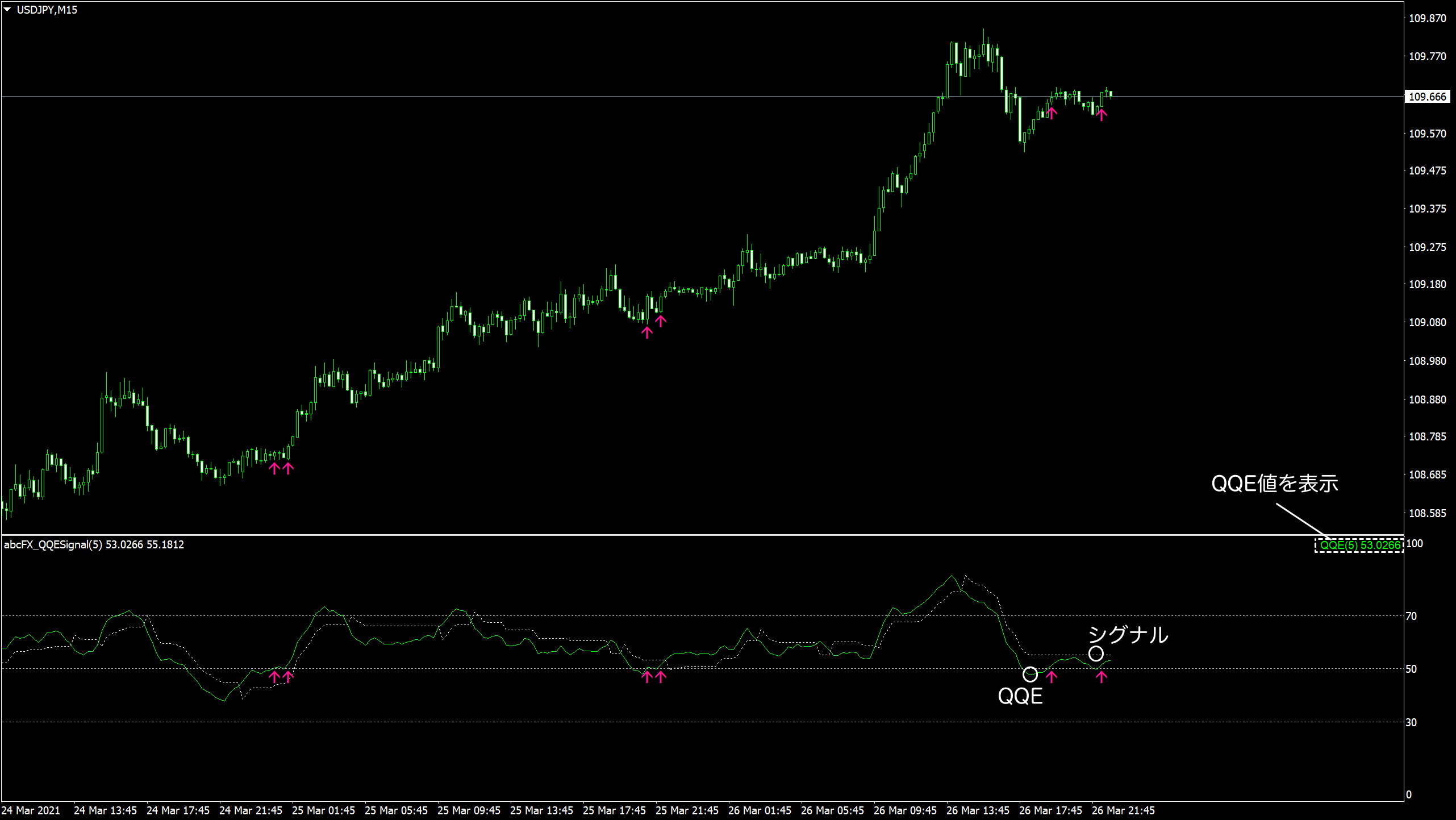Click the current price tag 109.666
The height and width of the screenshot is (820, 1456).
click(x=1426, y=97)
